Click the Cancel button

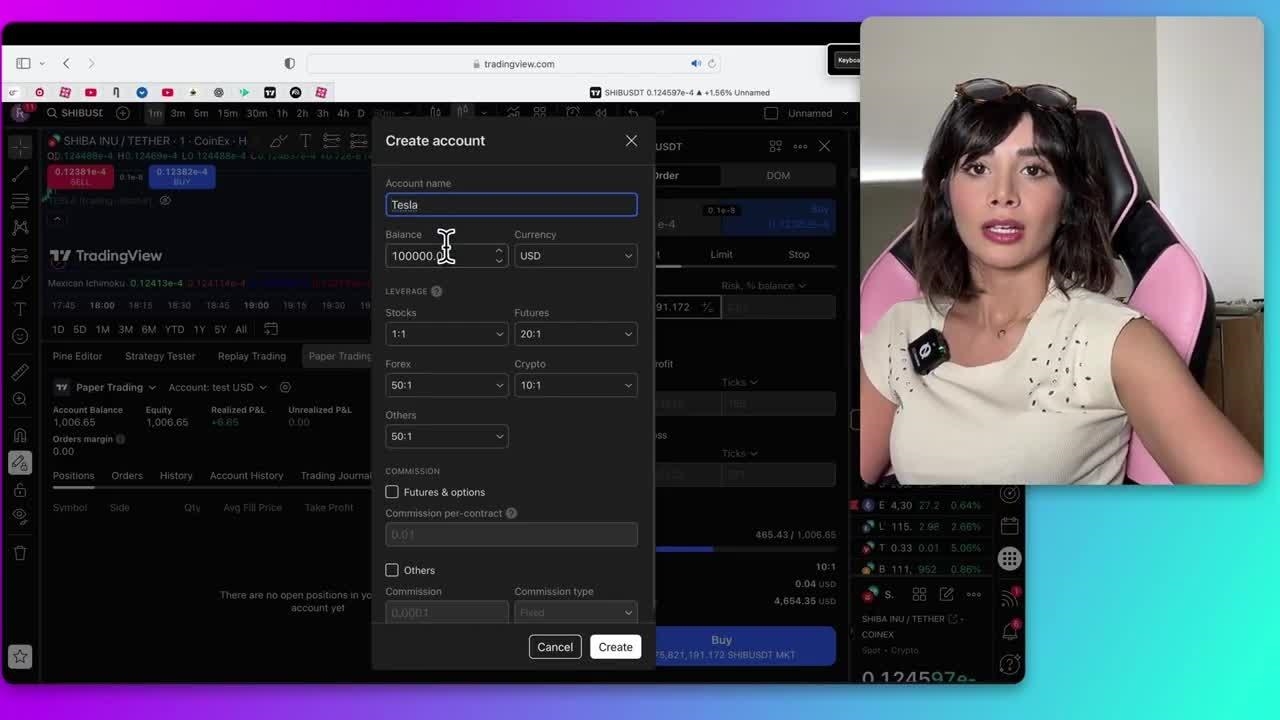555,647
